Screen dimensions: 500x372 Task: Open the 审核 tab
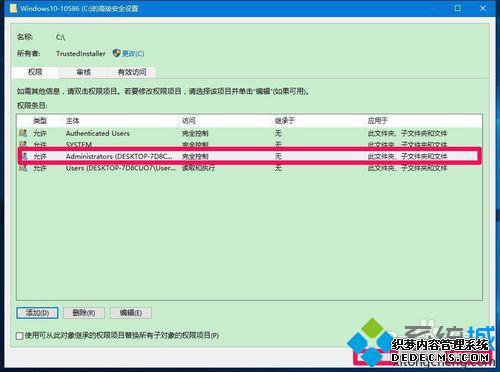click(x=83, y=72)
